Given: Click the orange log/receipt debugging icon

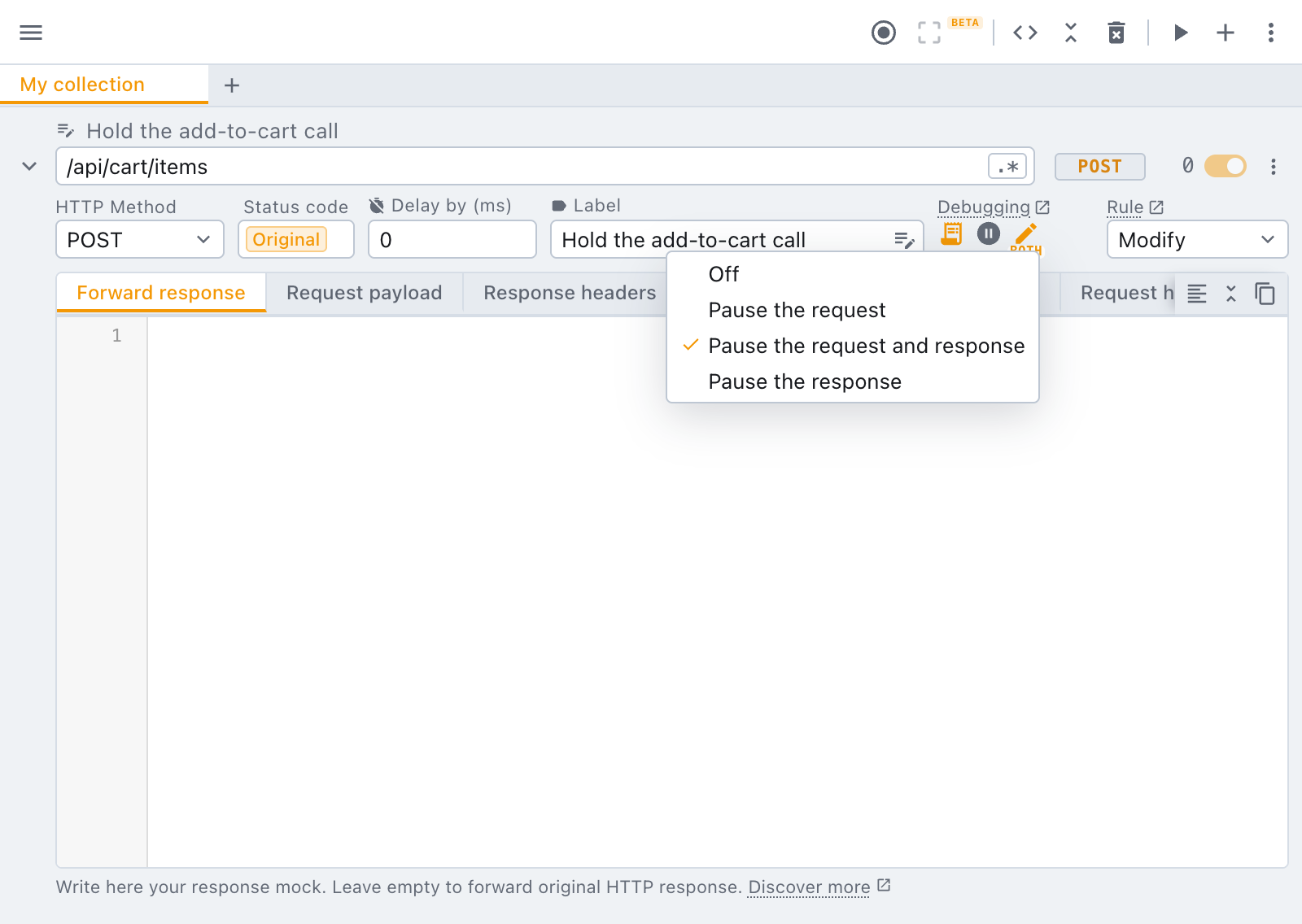Looking at the screenshot, I should (951, 234).
